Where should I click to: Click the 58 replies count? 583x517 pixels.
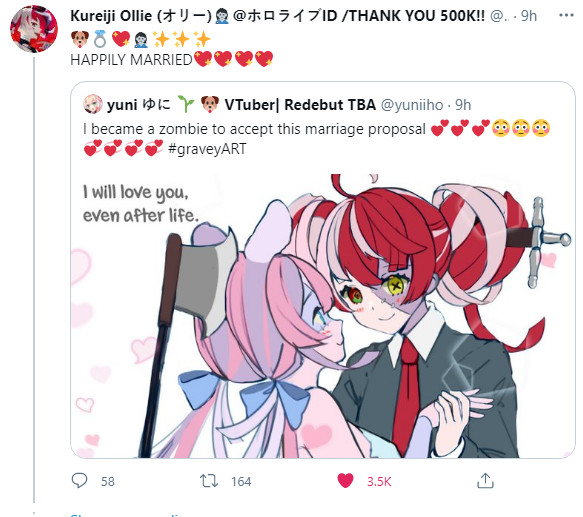click(108, 481)
